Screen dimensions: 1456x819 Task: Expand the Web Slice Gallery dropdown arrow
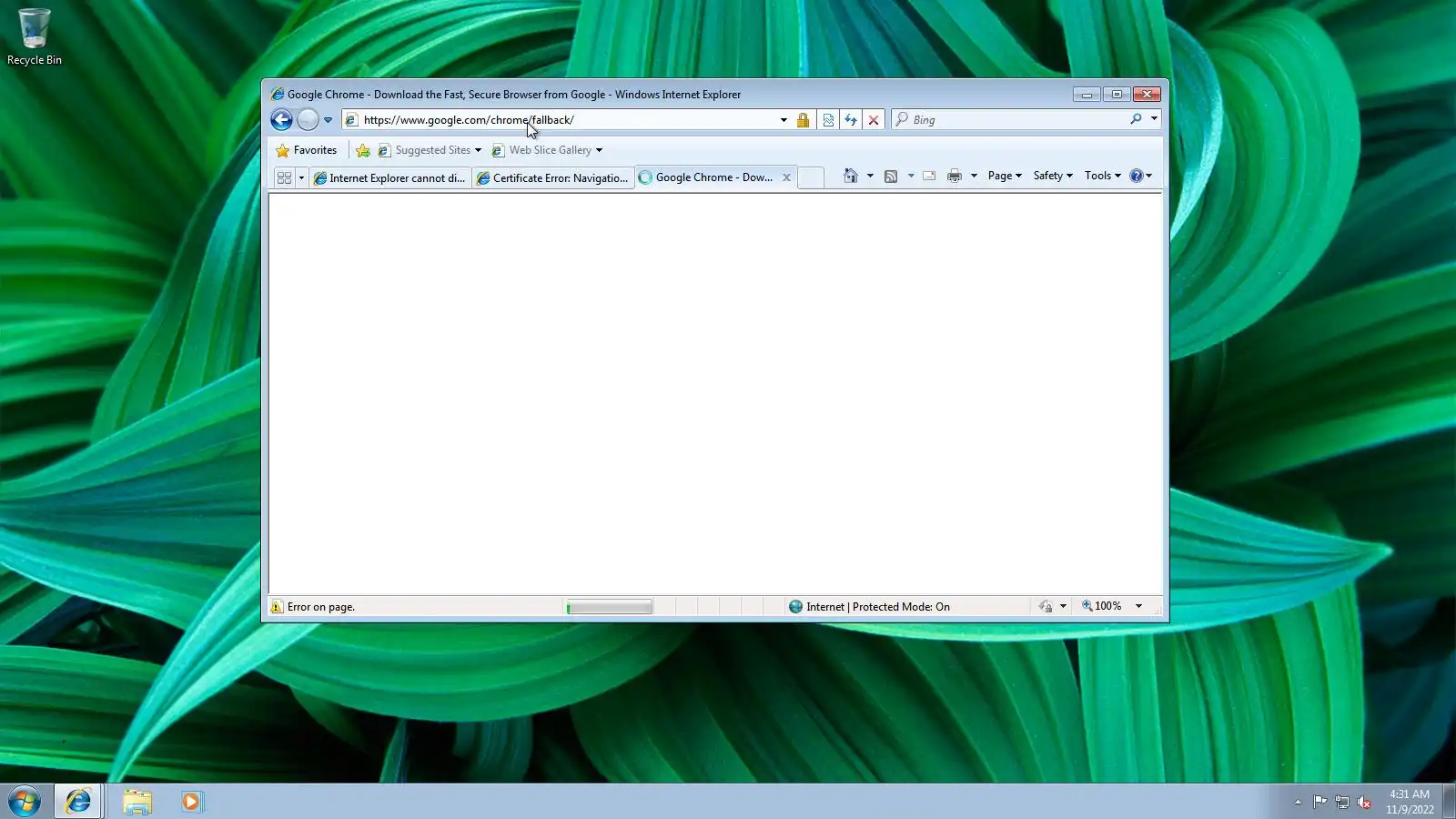(599, 151)
